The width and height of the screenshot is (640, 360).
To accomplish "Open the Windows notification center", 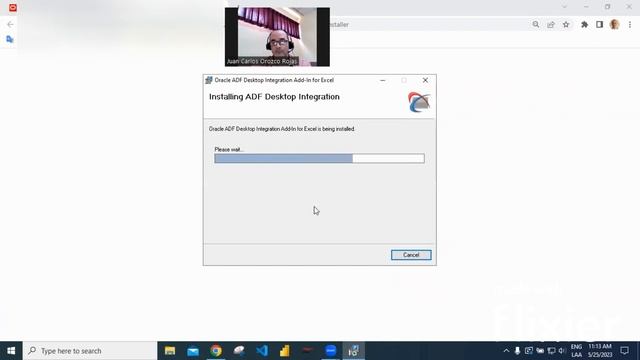I will click(624, 351).
